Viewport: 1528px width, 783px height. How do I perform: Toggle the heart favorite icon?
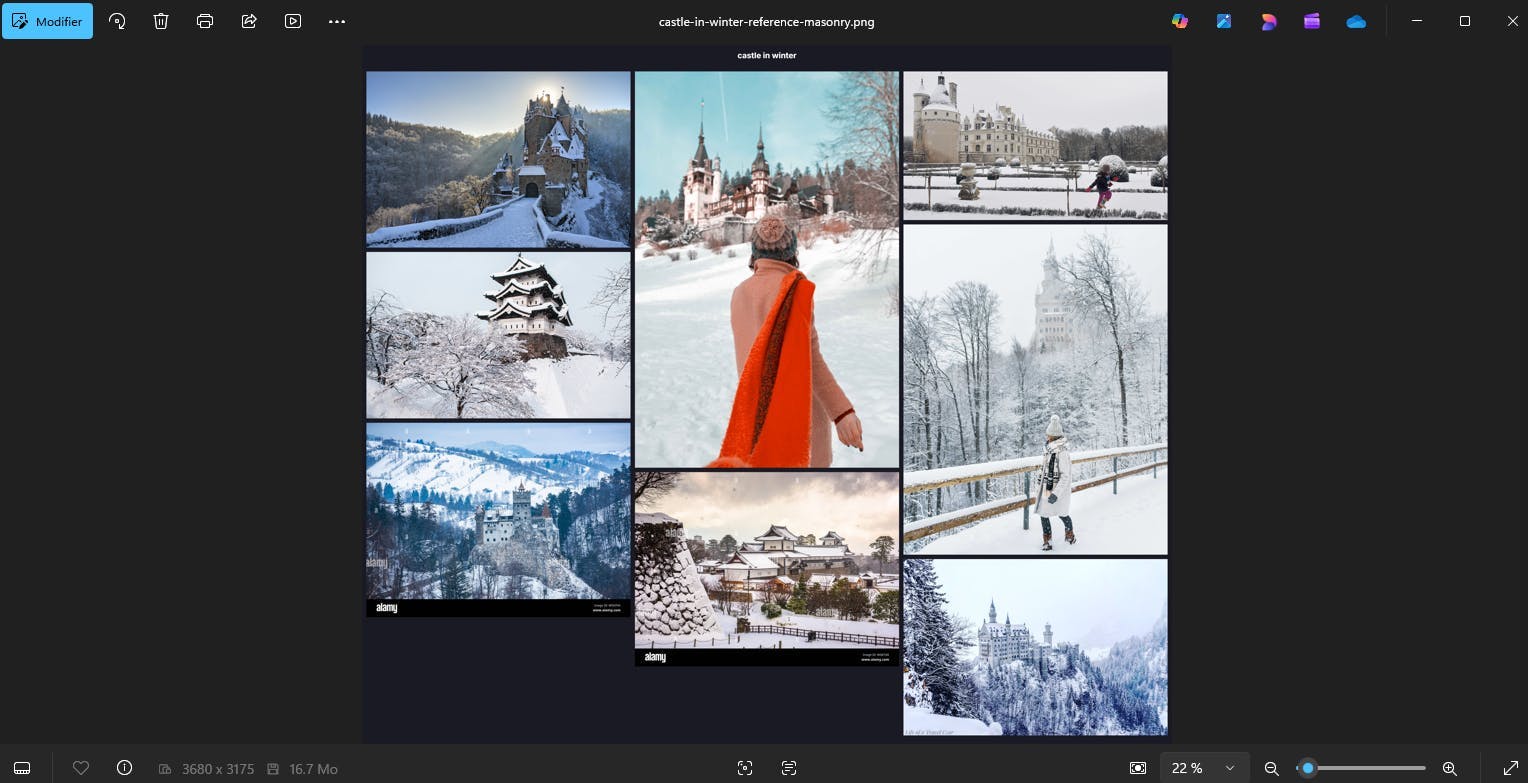coord(81,768)
